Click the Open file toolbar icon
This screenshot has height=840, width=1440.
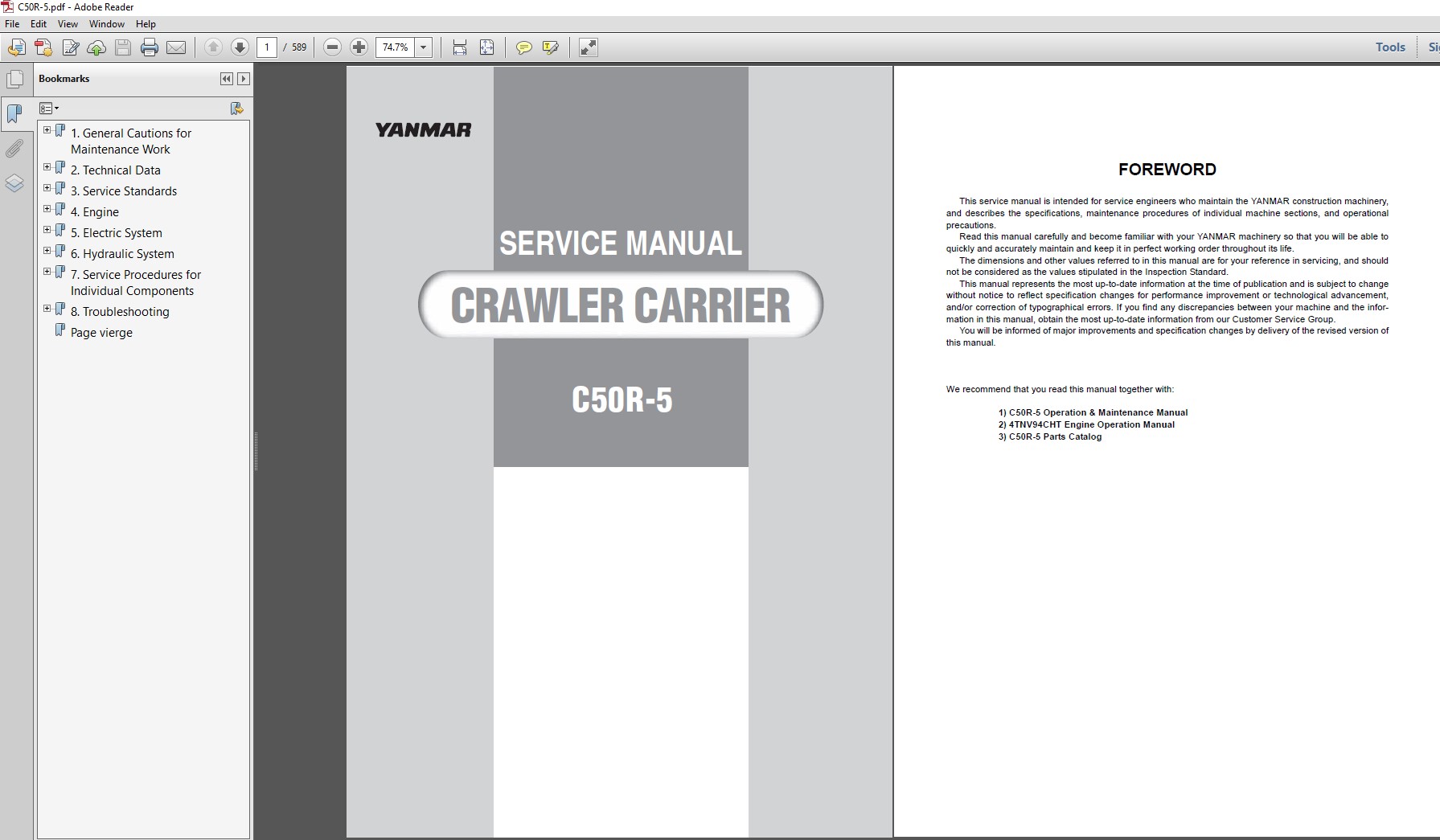click(16, 47)
